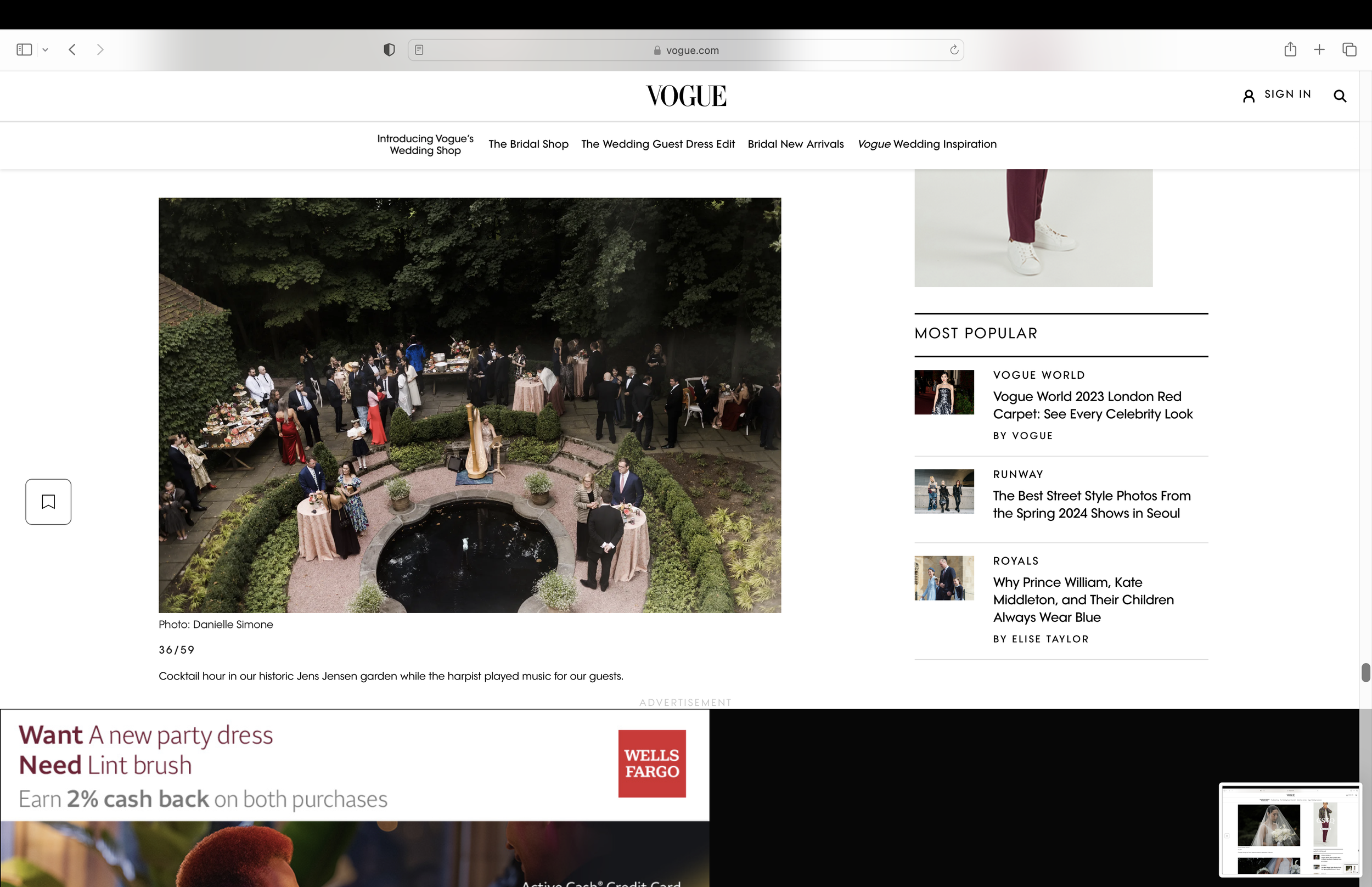The height and width of the screenshot is (887, 1372).
Task: Open the privacy shield report
Action: pos(389,49)
